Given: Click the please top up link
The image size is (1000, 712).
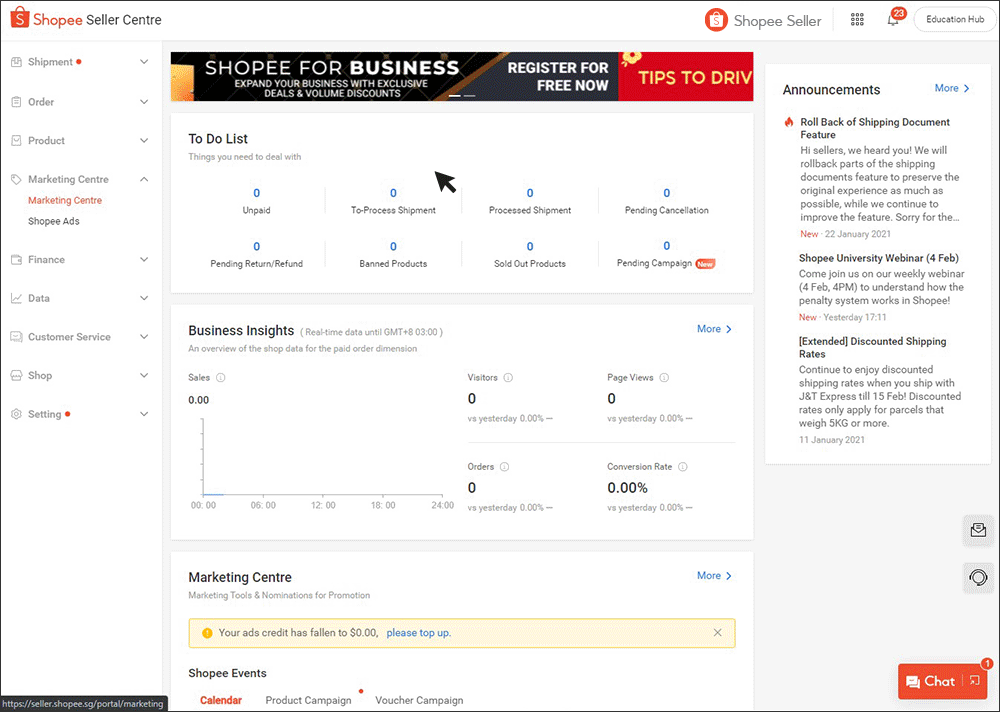Looking at the screenshot, I should point(418,633).
